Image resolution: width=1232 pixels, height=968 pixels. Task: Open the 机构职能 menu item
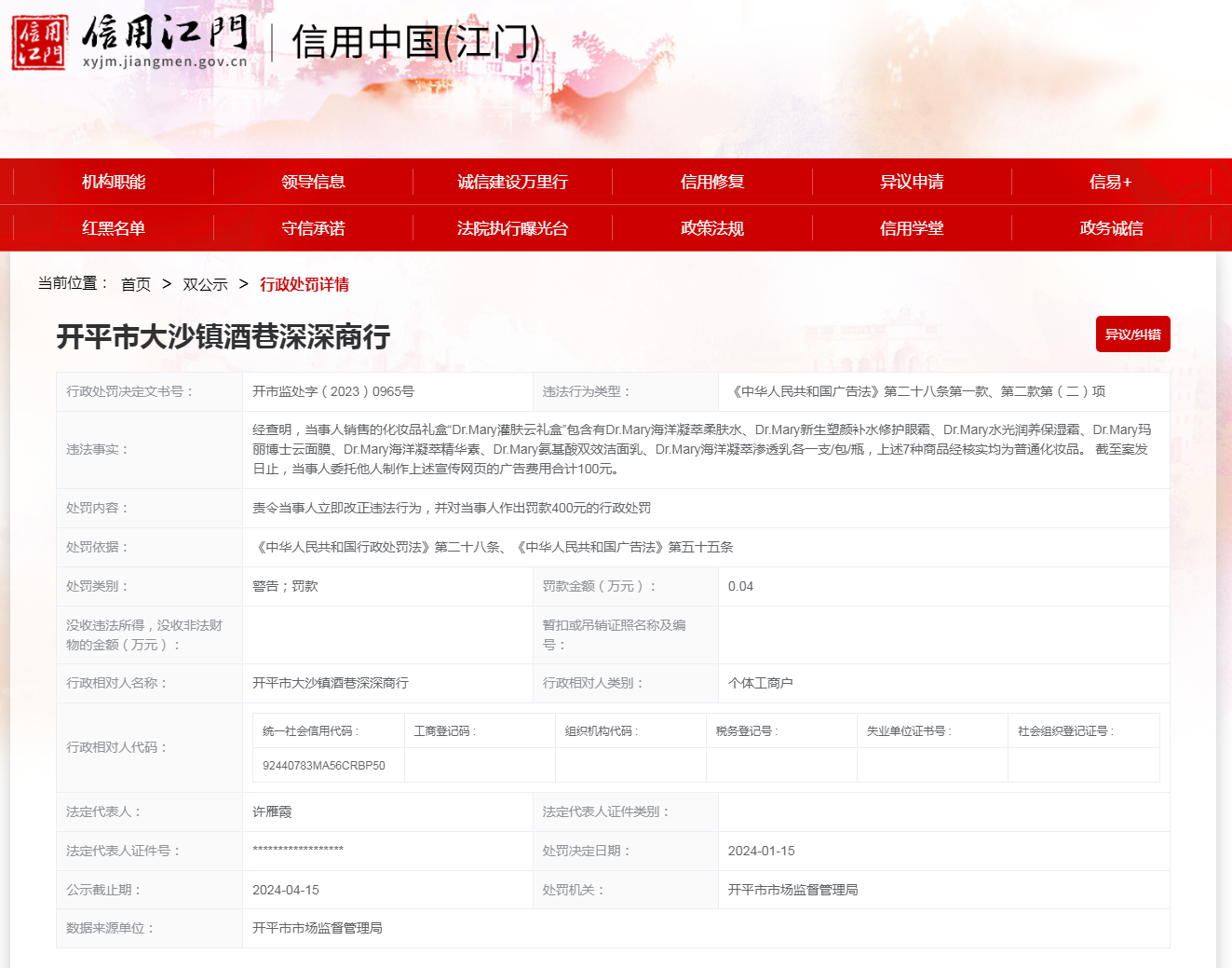tap(114, 182)
